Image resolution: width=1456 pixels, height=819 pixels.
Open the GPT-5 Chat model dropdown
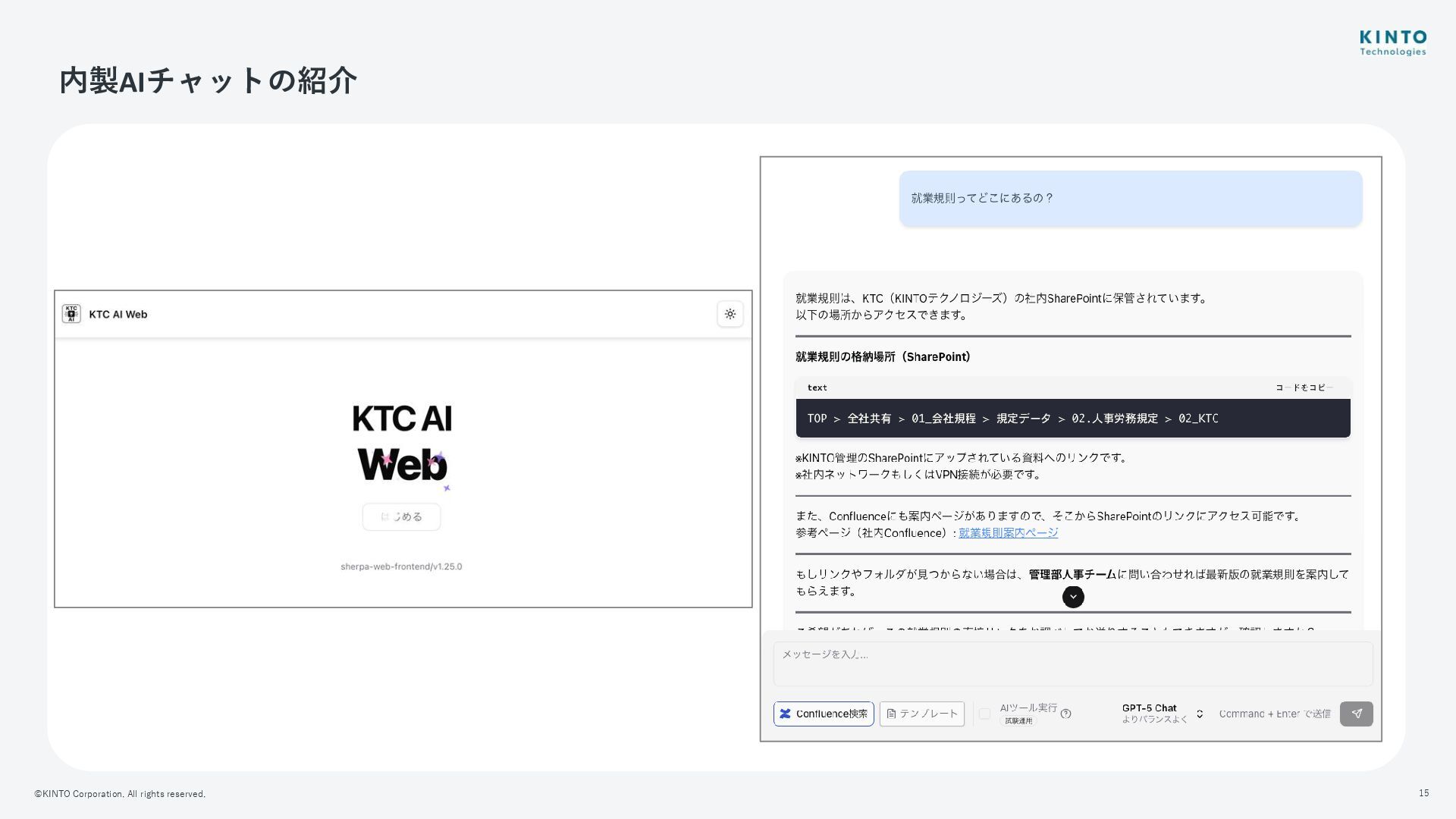click(1163, 714)
